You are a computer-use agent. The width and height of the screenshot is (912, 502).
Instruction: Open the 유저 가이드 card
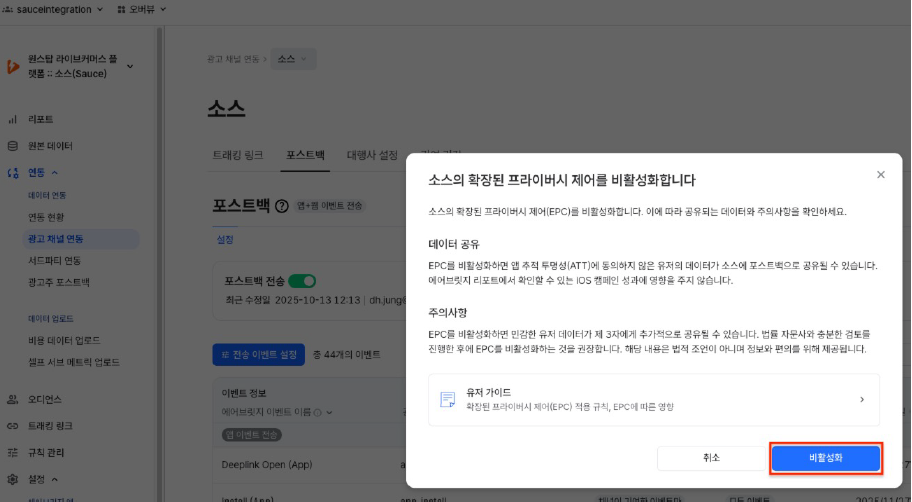click(x=654, y=400)
